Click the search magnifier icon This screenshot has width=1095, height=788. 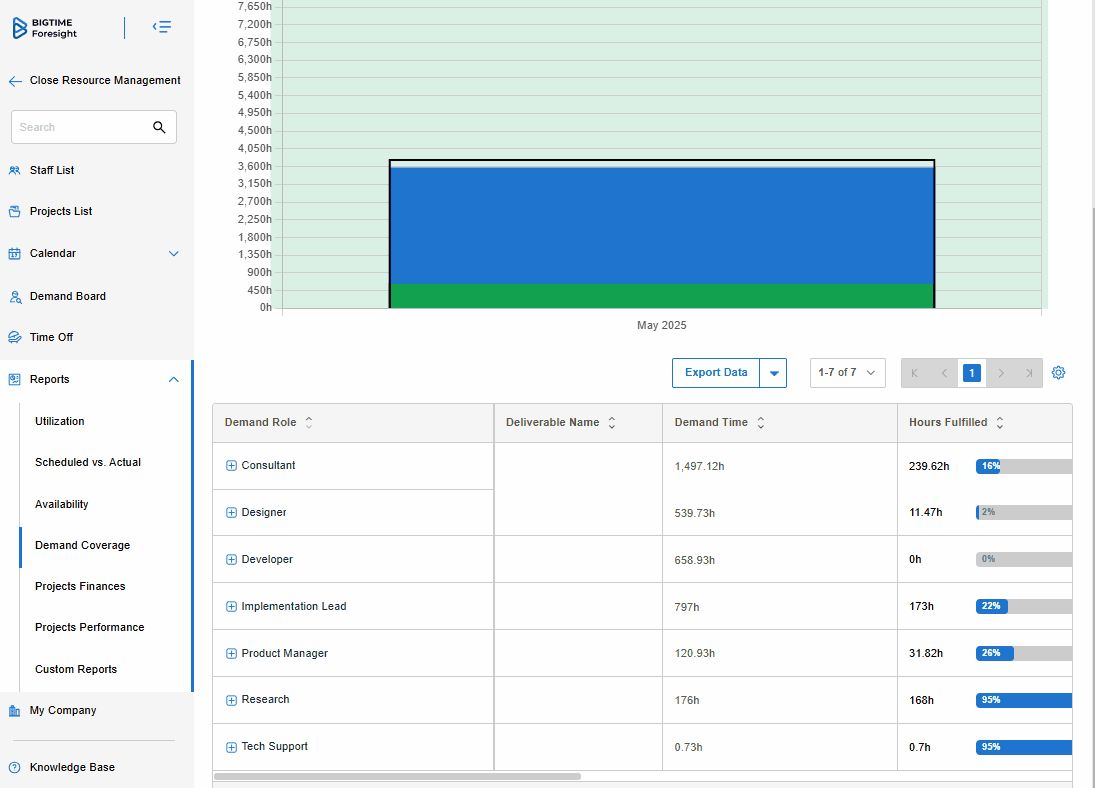point(159,127)
